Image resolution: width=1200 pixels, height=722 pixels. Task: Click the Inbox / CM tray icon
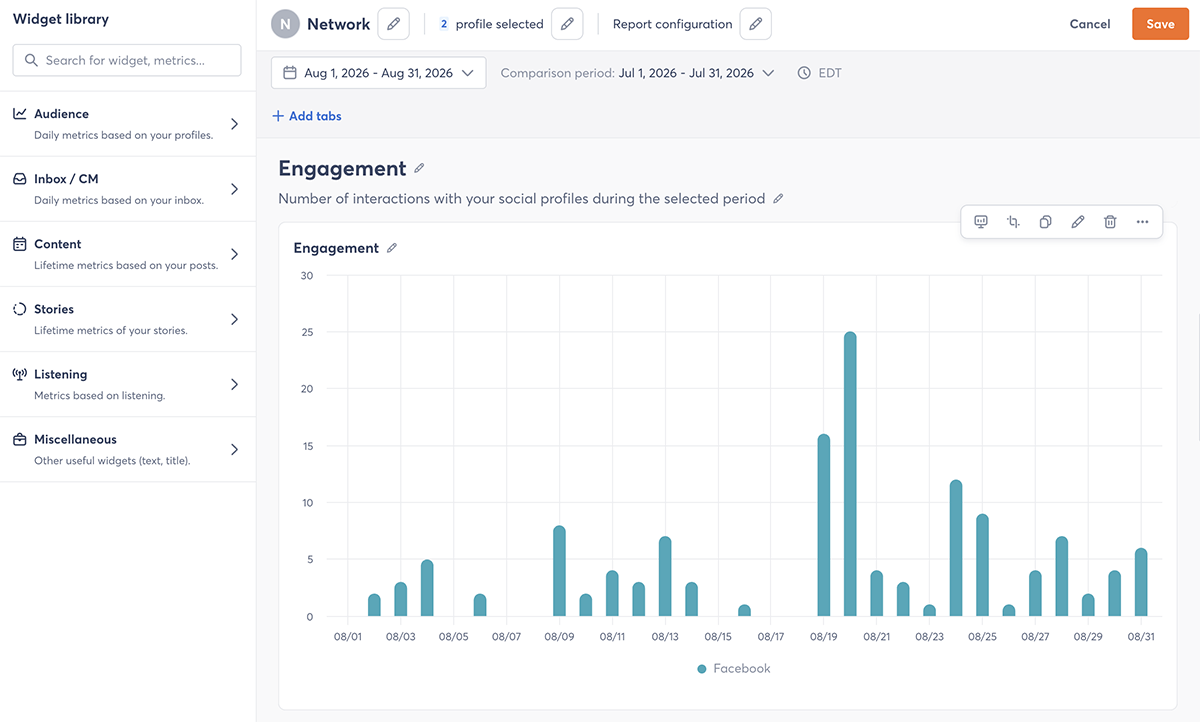click(x=19, y=179)
